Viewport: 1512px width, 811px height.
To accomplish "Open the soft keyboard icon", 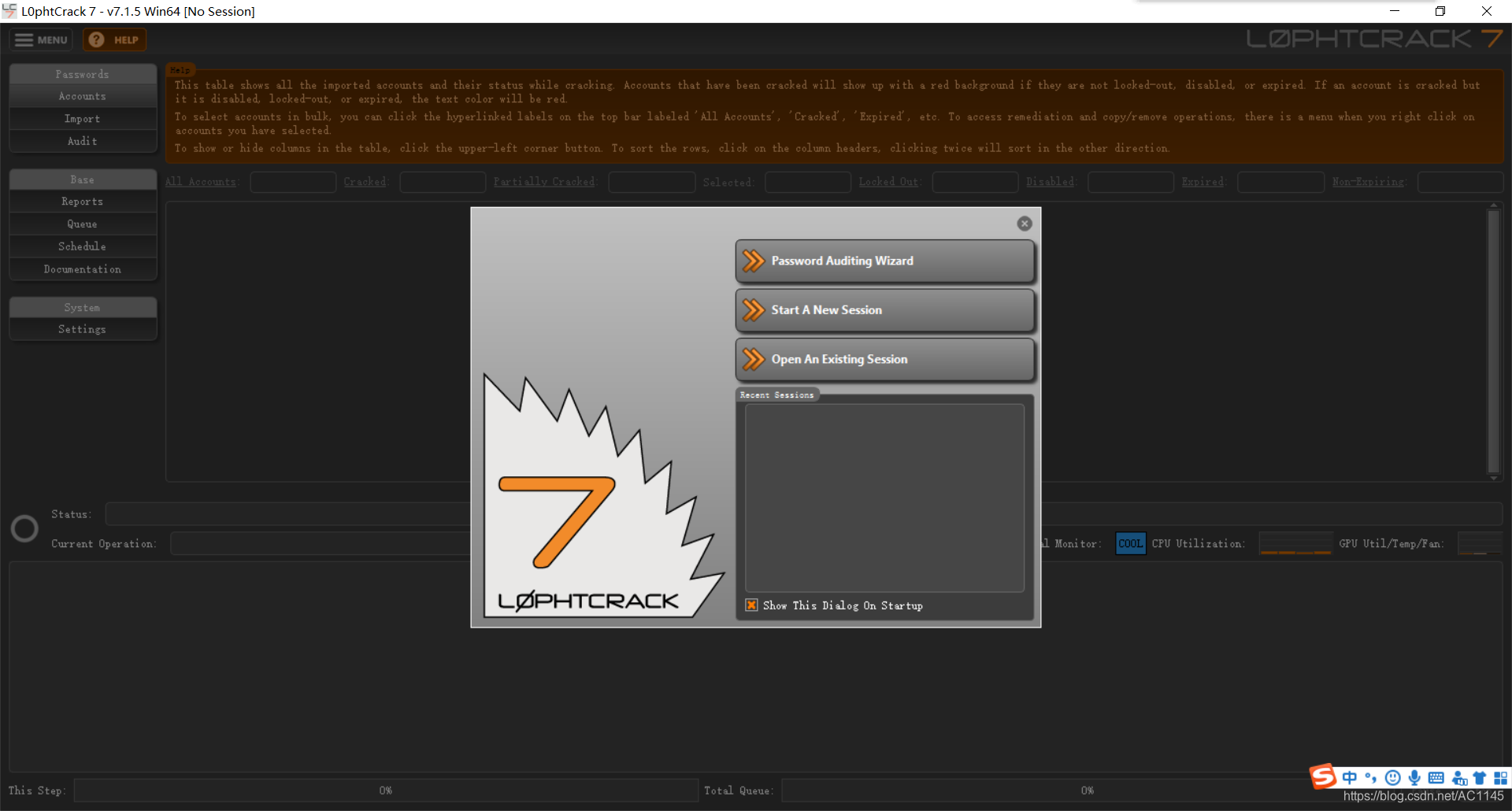I will click(x=1436, y=778).
